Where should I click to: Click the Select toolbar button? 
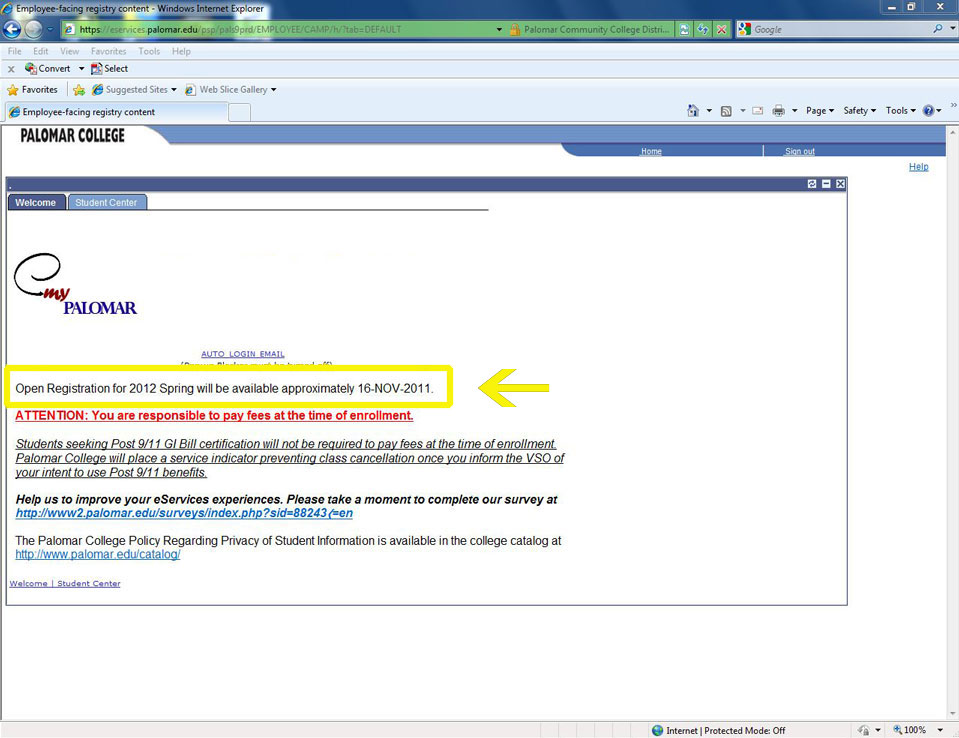[x=109, y=68]
